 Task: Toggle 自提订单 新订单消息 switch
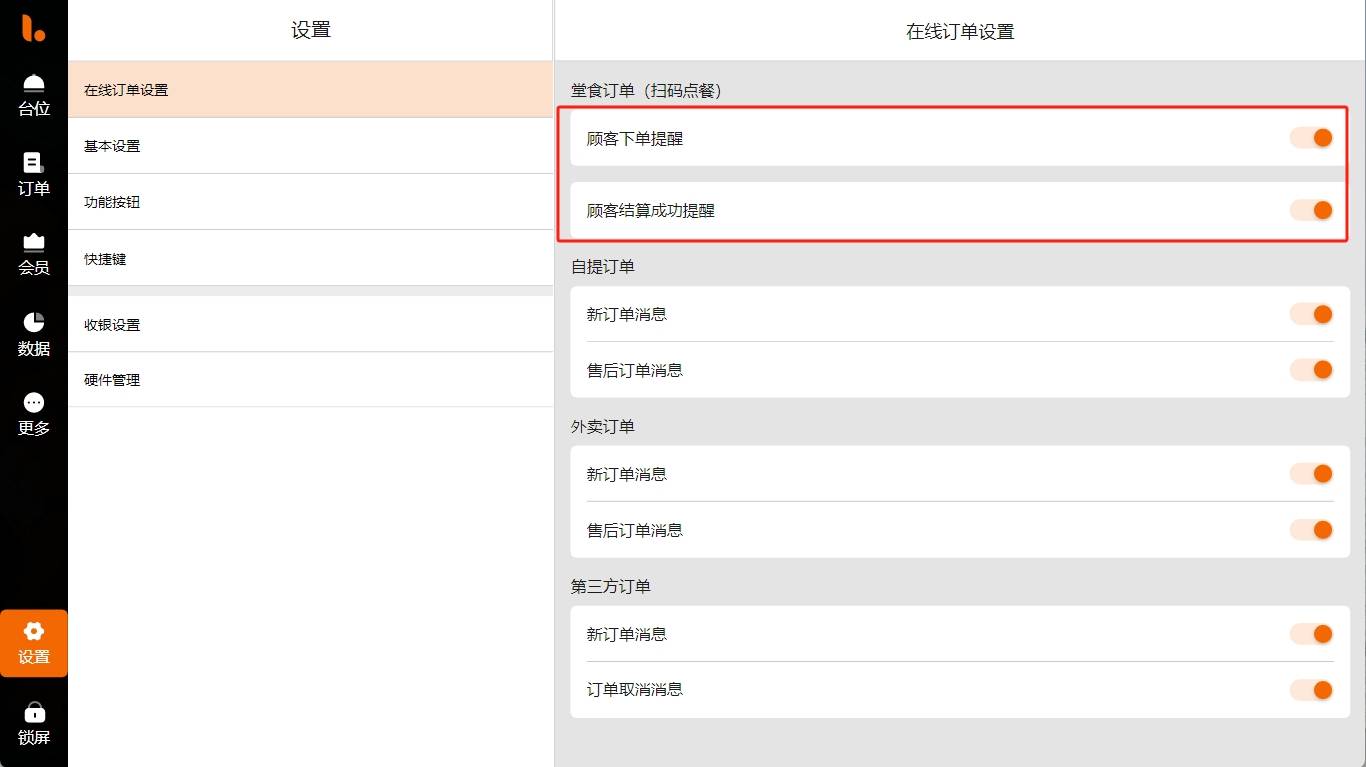pos(1312,314)
